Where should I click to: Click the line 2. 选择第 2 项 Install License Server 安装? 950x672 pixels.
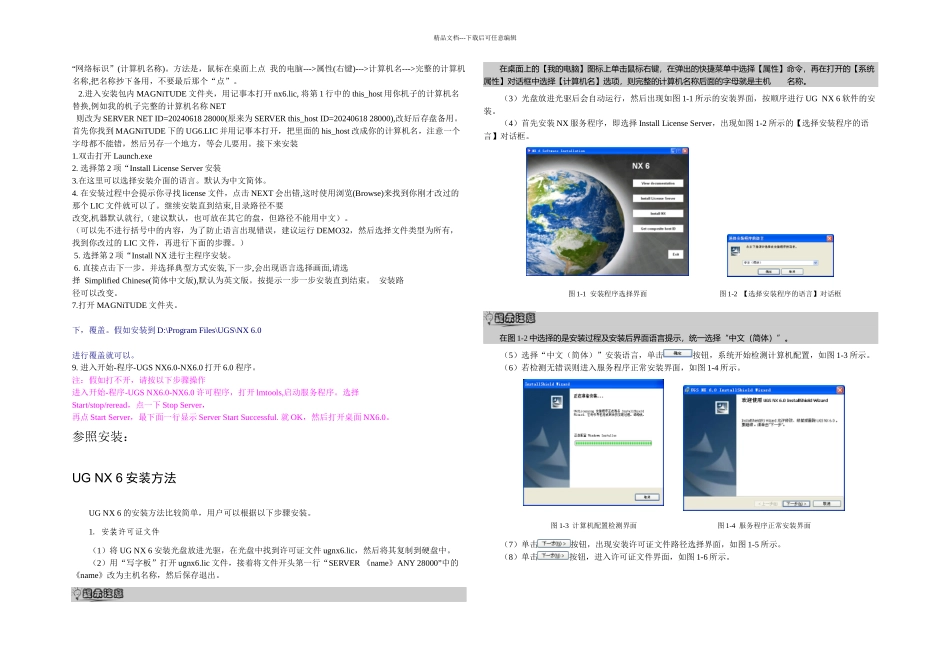point(147,168)
